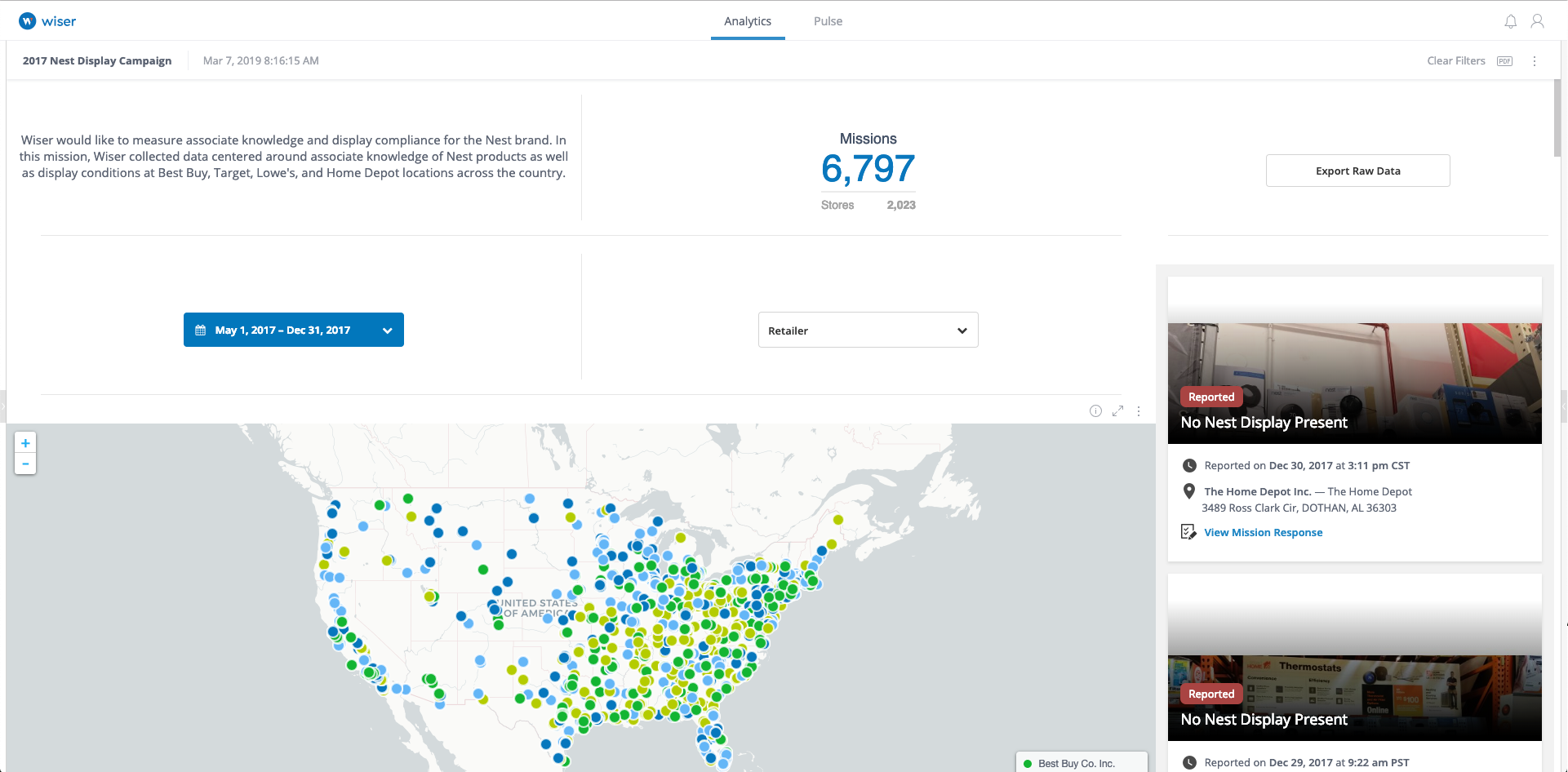
Task: Zoom in on the map
Action: point(25,442)
